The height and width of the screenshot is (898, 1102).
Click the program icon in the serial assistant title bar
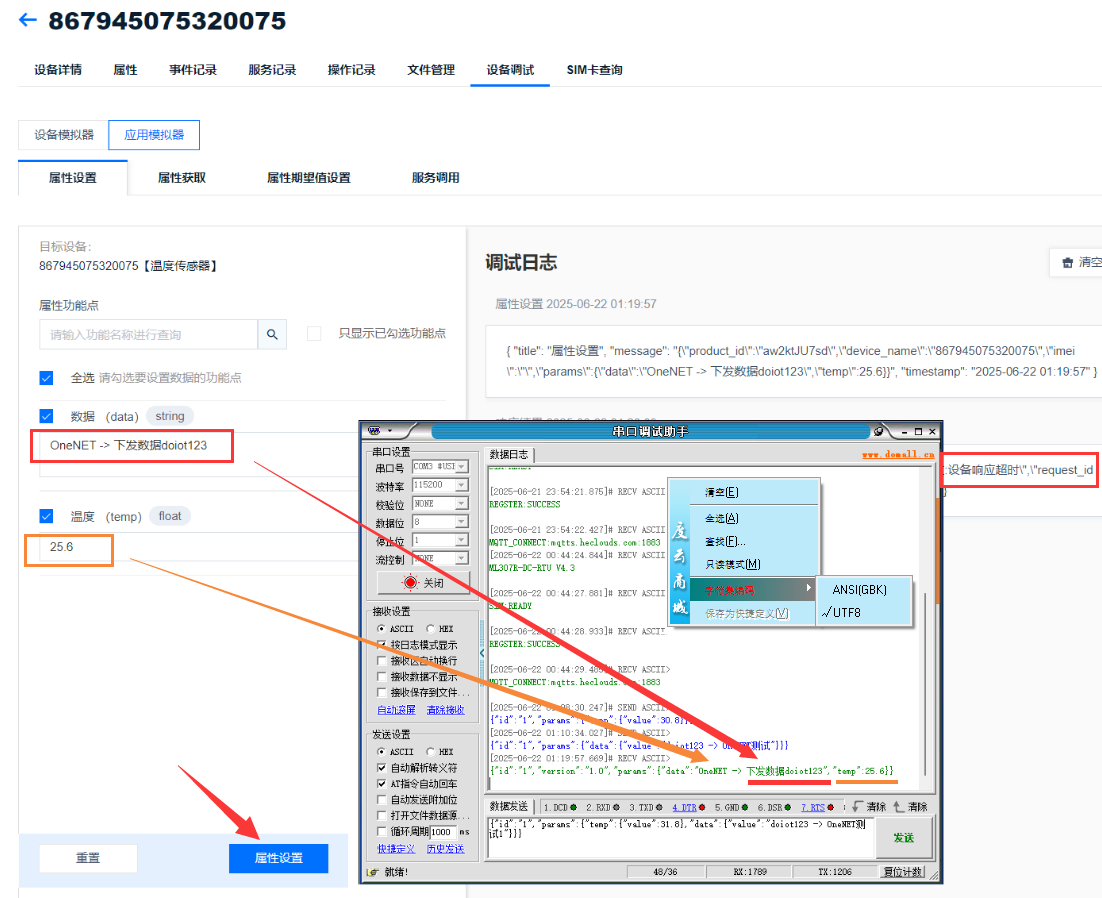(372, 430)
